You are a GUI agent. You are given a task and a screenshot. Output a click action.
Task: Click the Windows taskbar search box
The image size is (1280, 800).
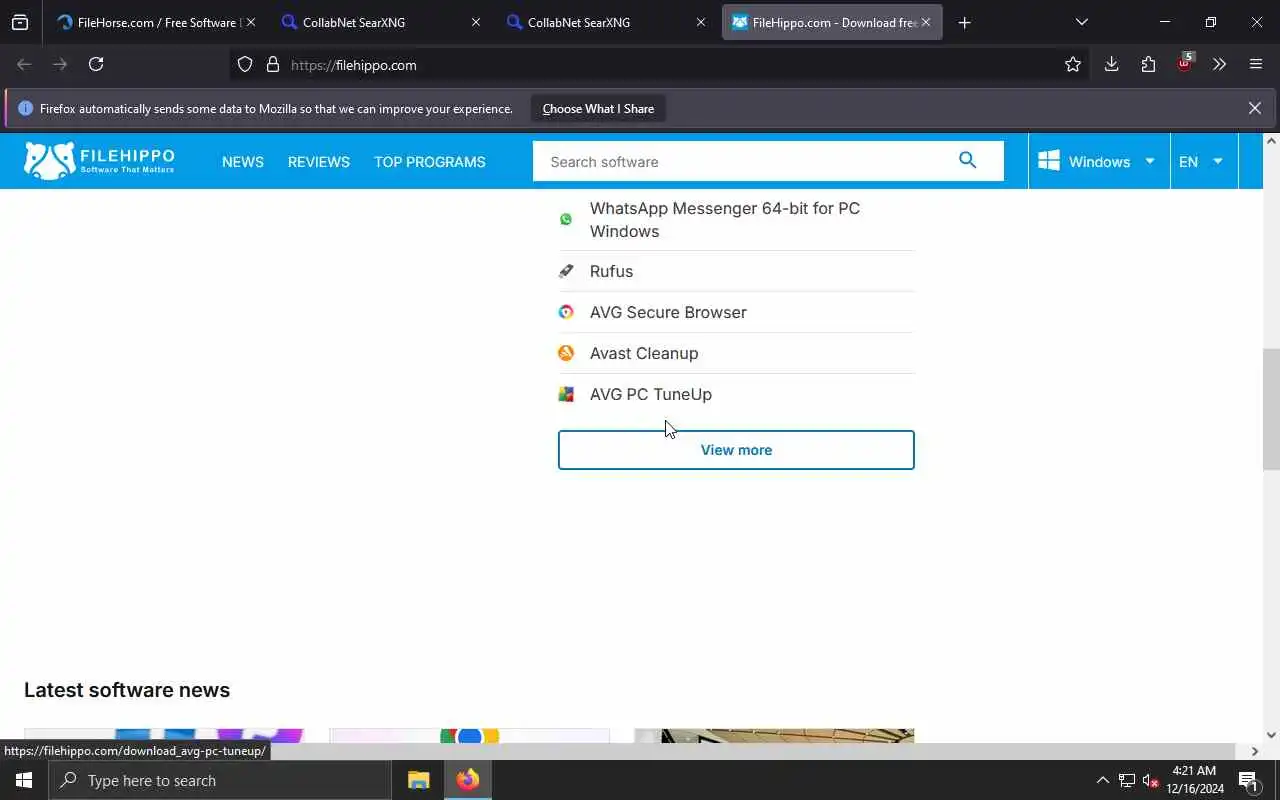pos(220,780)
